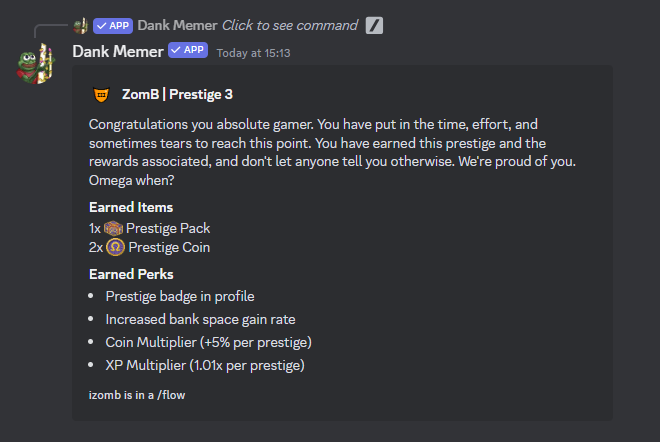Click the "izomb is in a /flow" footer text
The image size is (660, 442).
(137, 395)
